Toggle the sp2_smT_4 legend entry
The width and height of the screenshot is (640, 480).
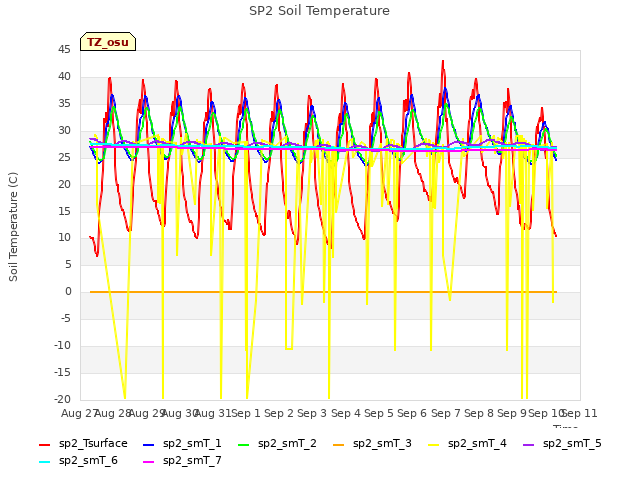pyautogui.click(x=467, y=444)
